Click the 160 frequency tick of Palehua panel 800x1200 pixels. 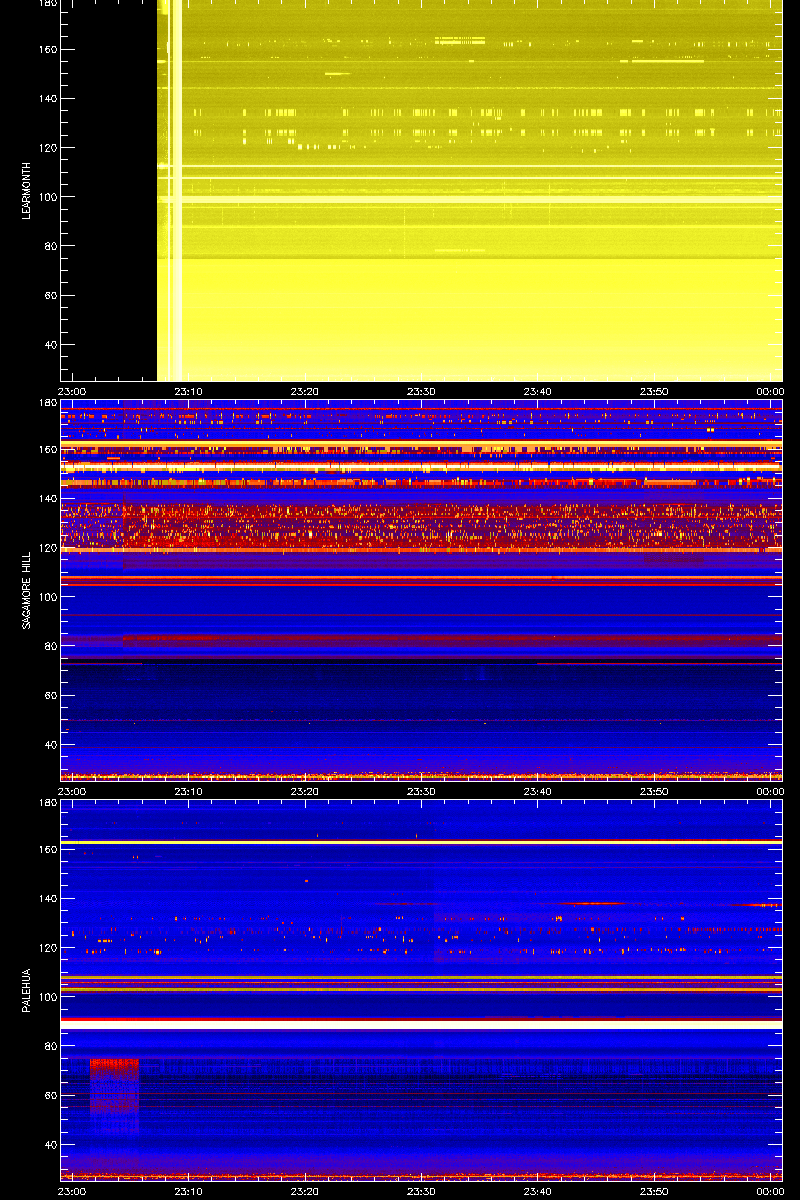[x=47, y=849]
